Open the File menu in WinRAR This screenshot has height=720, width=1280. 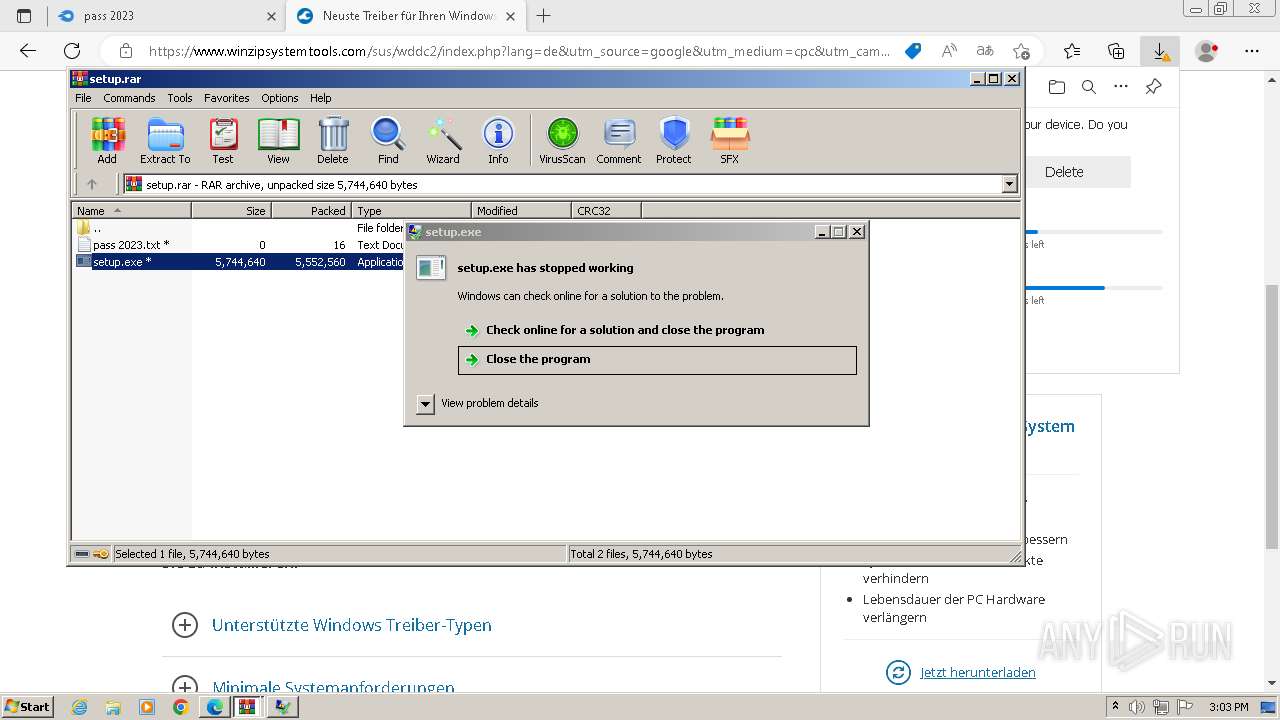point(83,98)
